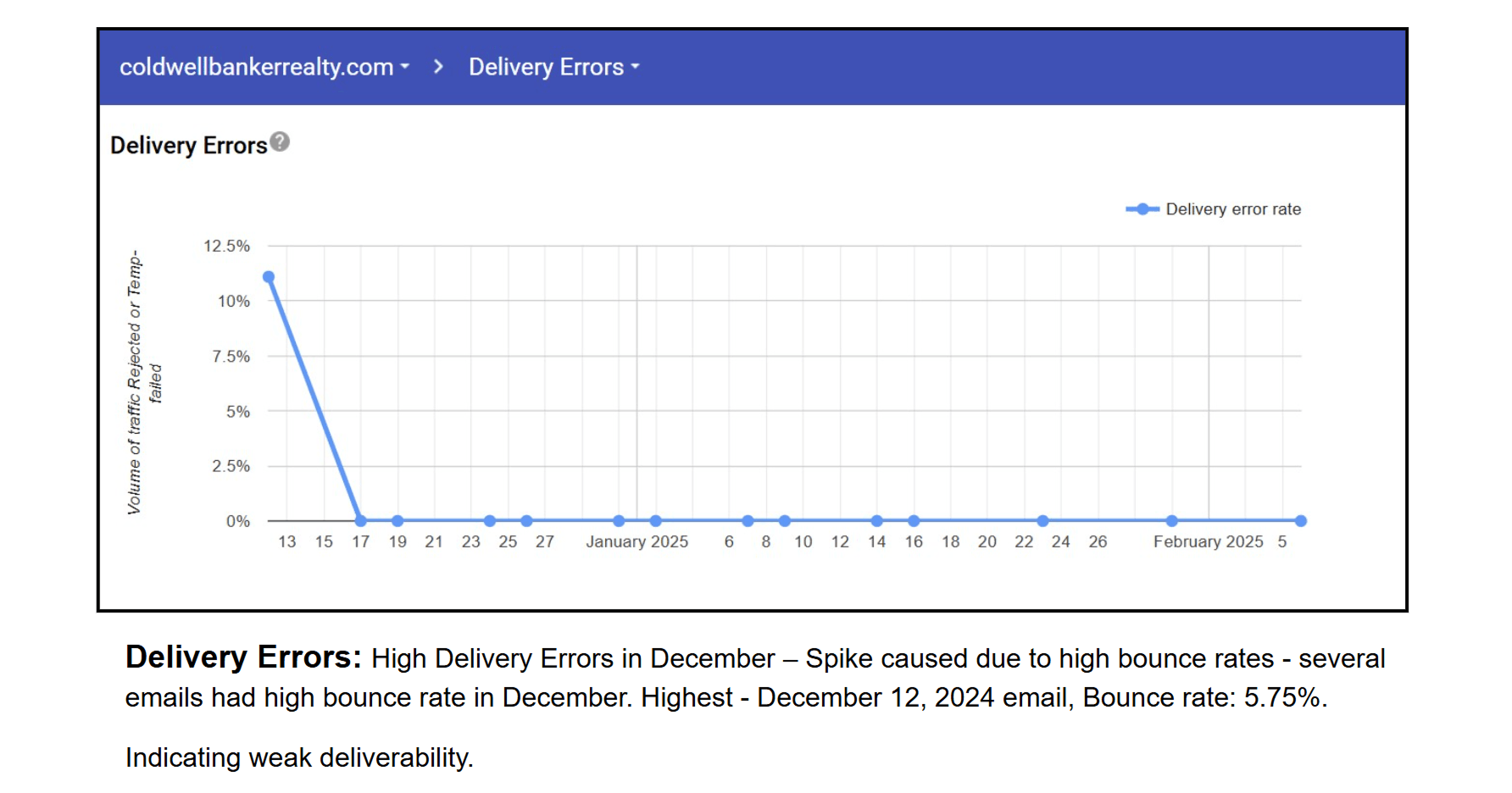Image resolution: width=1512 pixels, height=793 pixels.
Task: Select the peak data point near 11%
Action: coord(269,277)
